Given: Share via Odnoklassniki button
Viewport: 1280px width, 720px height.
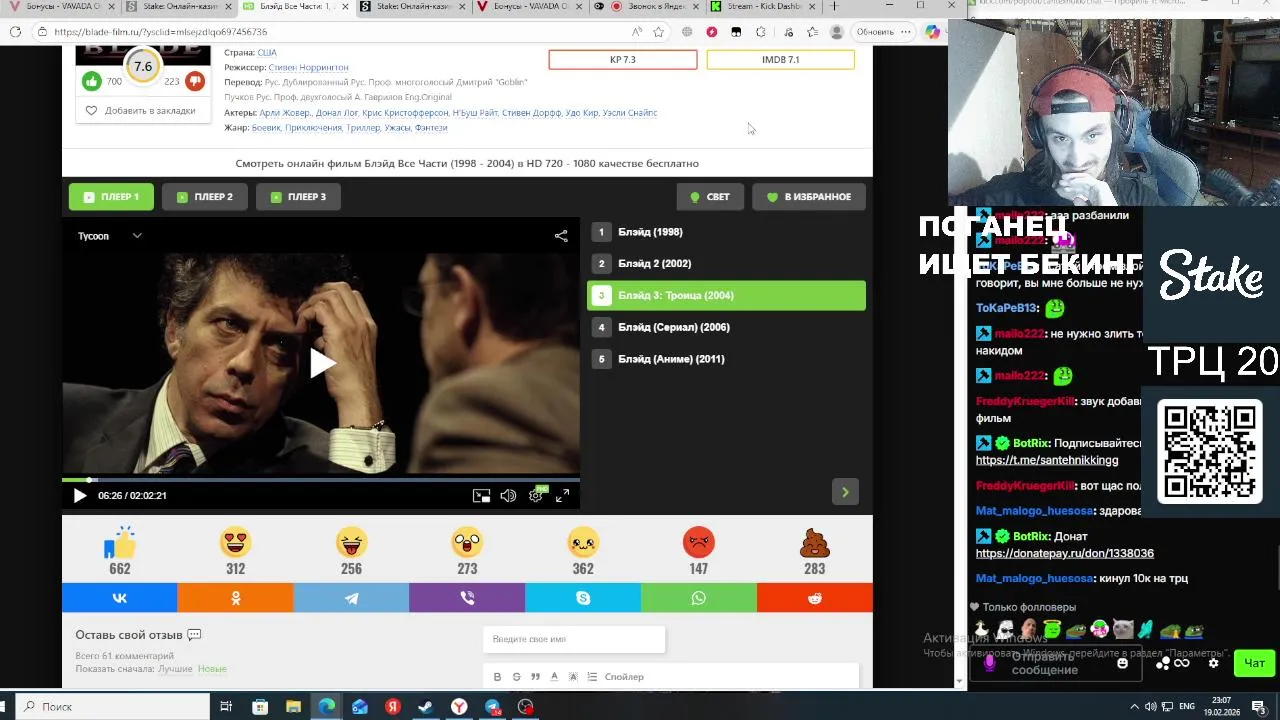Looking at the screenshot, I should click(x=236, y=598).
